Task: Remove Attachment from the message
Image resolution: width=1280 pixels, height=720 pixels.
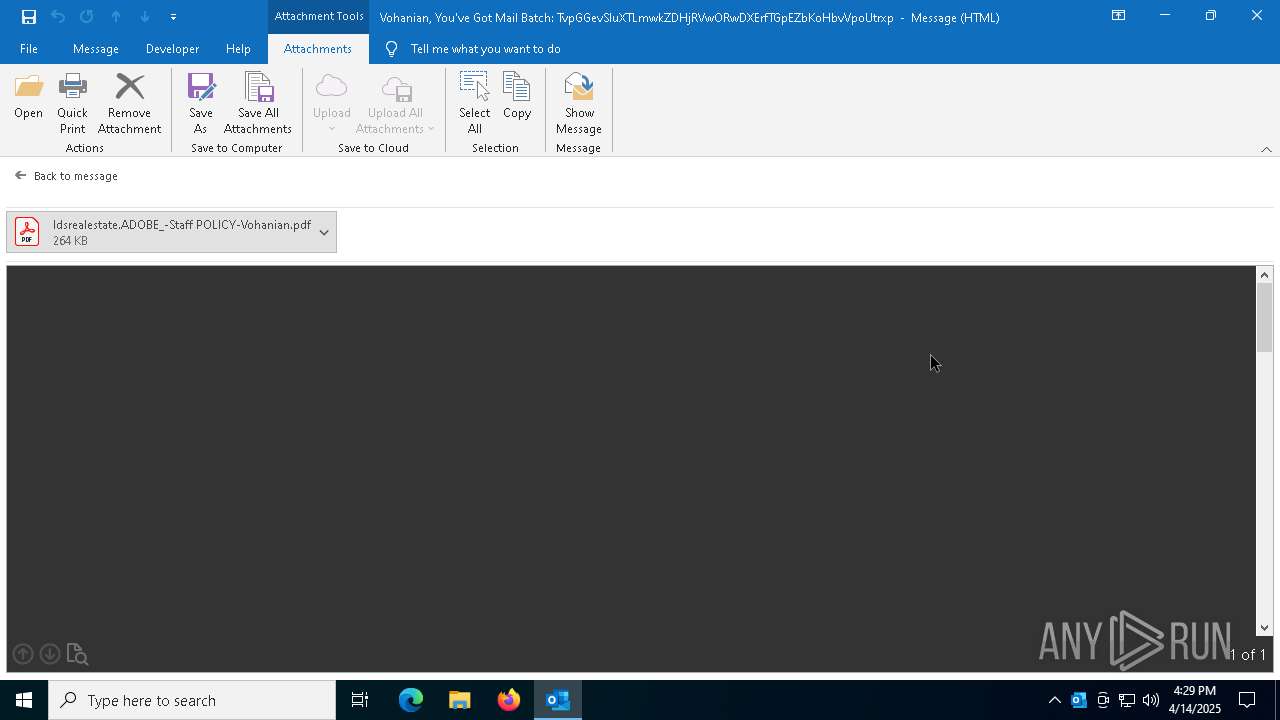Action: point(129,104)
